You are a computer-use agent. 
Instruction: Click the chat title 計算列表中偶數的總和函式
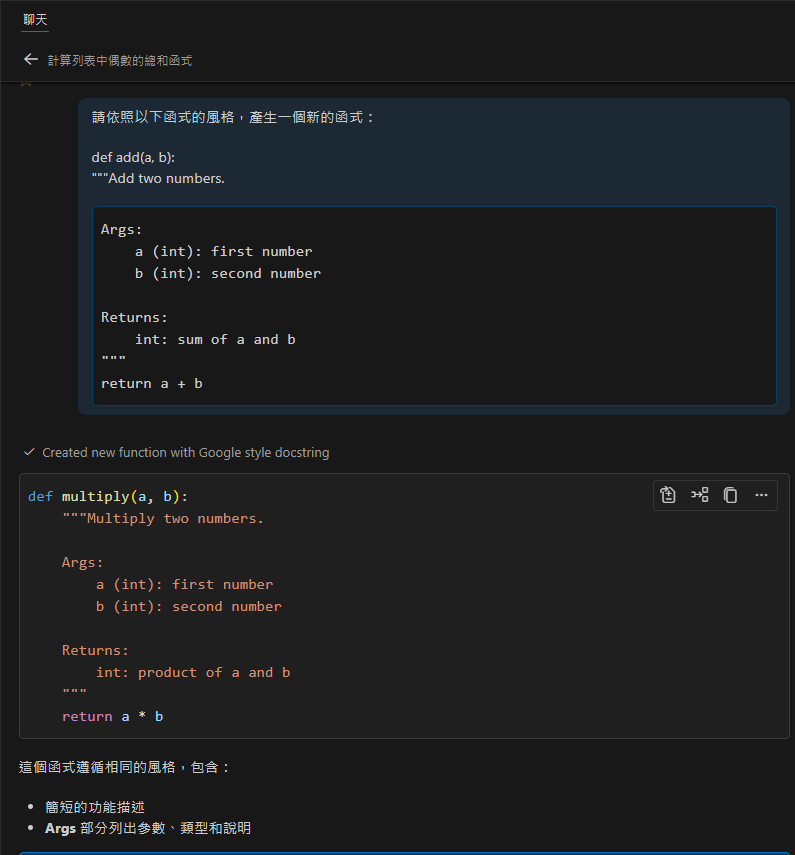[120, 61]
